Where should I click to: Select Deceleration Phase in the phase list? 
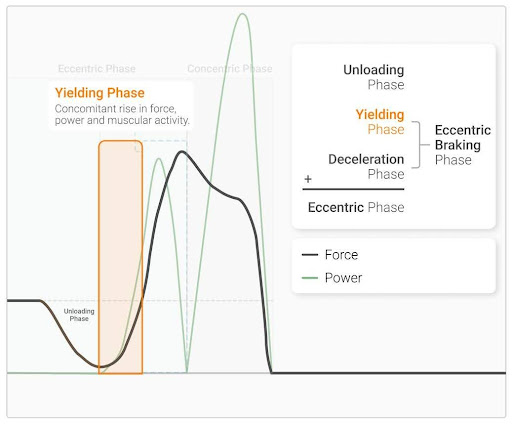pyautogui.click(x=366, y=166)
